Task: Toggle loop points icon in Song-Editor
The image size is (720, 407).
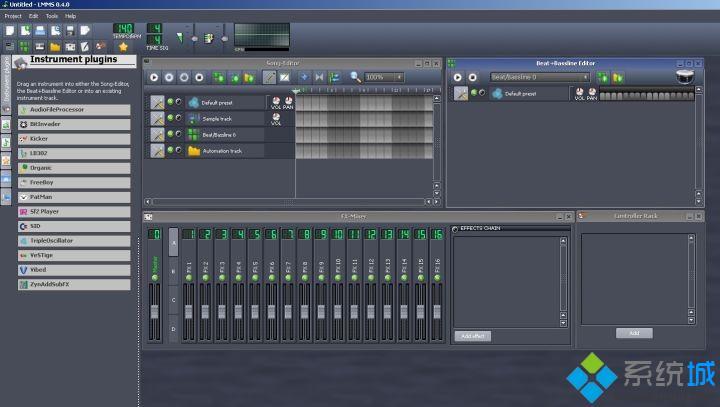Action: coord(319,77)
